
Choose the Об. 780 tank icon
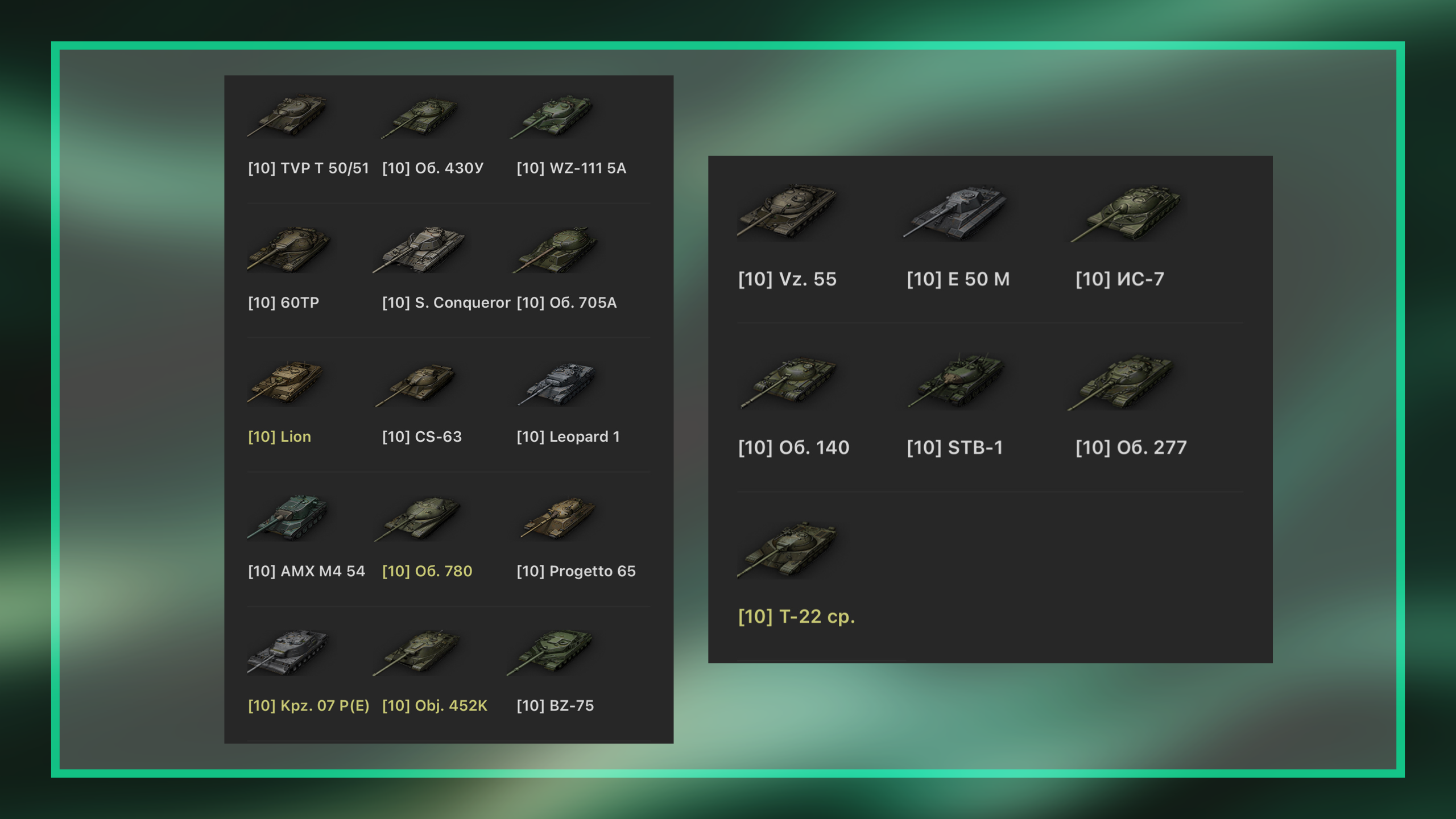pyautogui.click(x=417, y=518)
